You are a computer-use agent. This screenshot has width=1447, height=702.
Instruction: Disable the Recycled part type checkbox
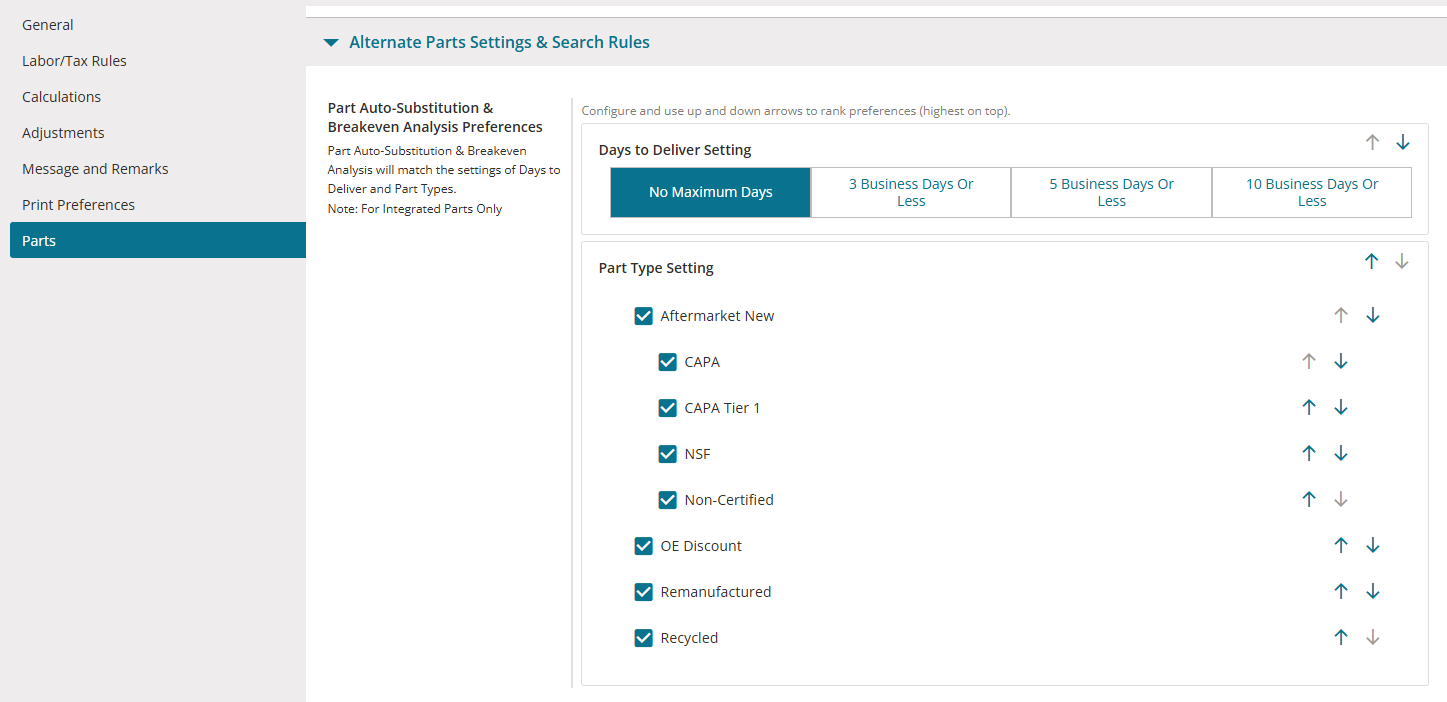click(x=644, y=638)
